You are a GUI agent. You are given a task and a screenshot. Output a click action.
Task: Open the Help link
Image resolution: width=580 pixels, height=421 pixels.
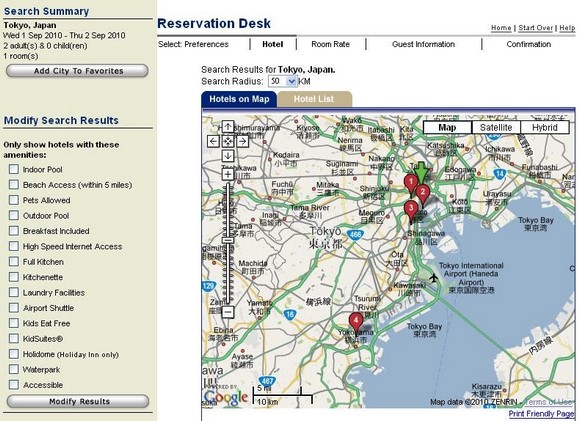coord(567,28)
